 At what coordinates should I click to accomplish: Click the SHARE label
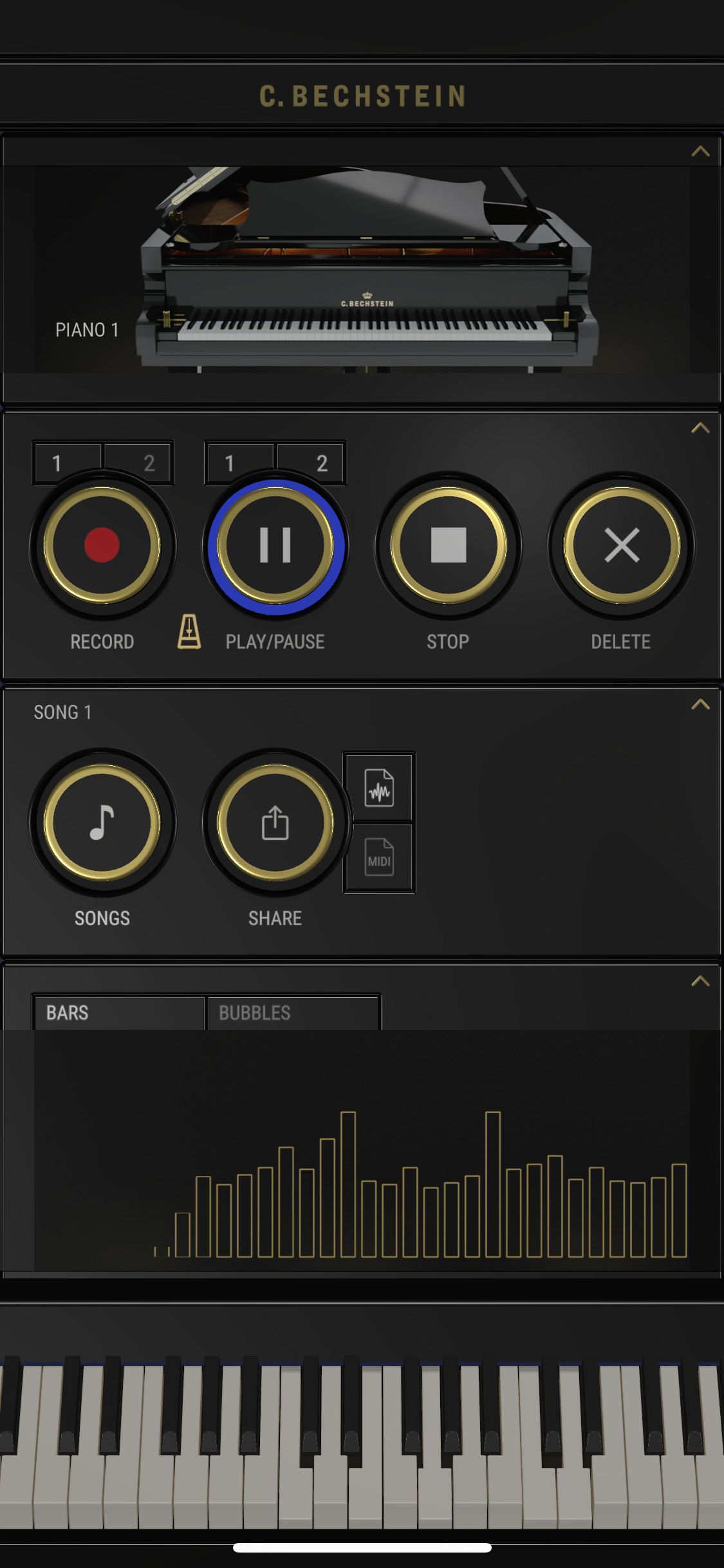275,919
